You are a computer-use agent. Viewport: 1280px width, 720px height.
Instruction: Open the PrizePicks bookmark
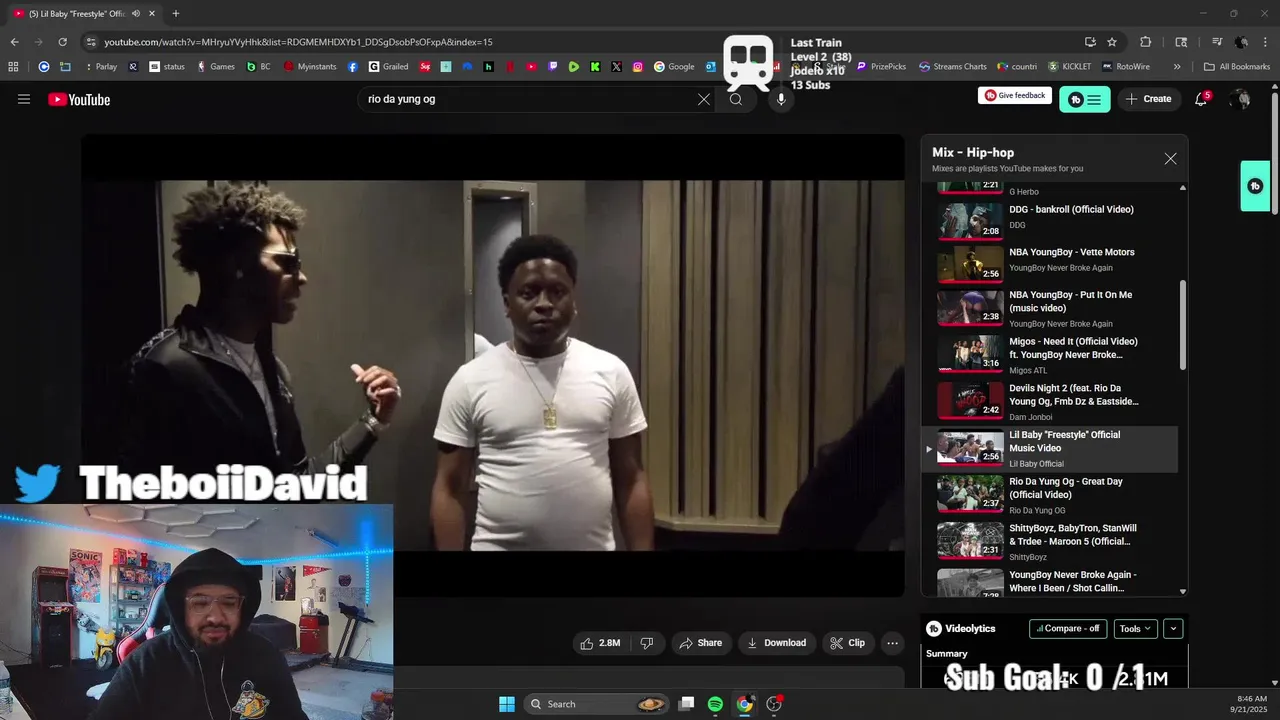click(881, 67)
